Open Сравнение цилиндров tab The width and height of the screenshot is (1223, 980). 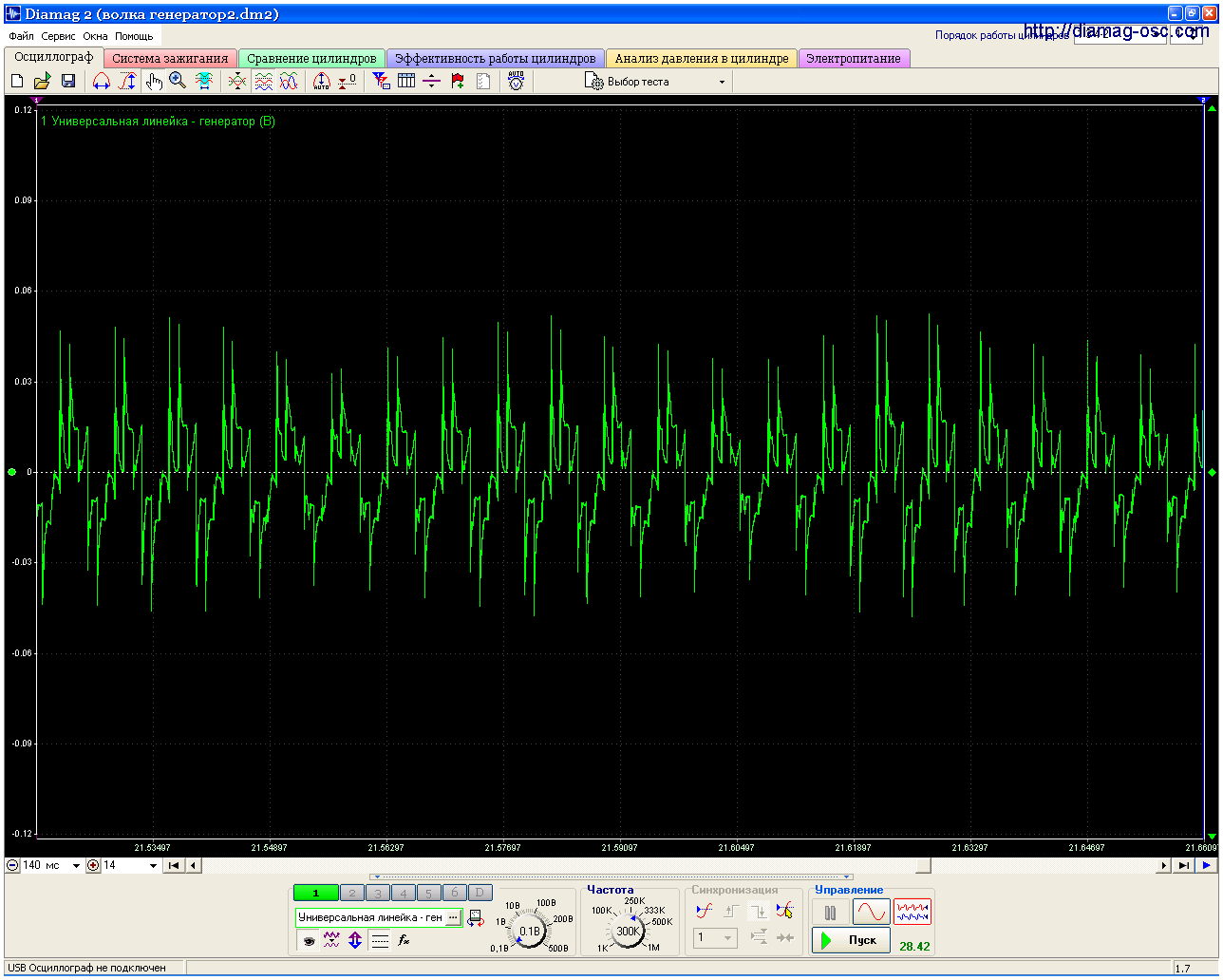point(311,59)
